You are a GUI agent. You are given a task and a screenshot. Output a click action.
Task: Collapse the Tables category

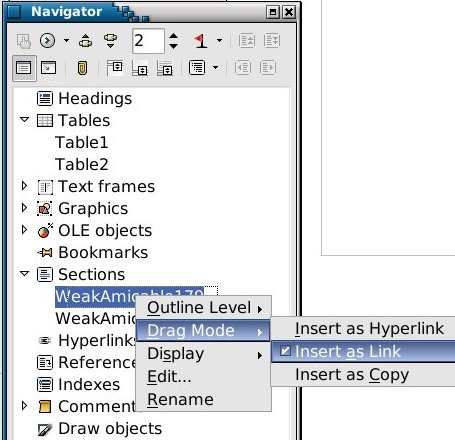(x=24, y=119)
